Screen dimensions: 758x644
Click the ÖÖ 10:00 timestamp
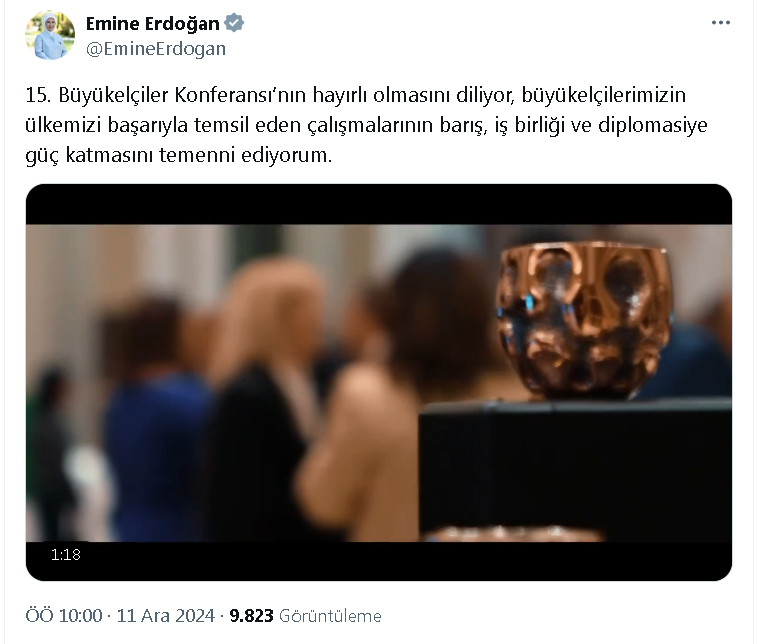coord(64,615)
